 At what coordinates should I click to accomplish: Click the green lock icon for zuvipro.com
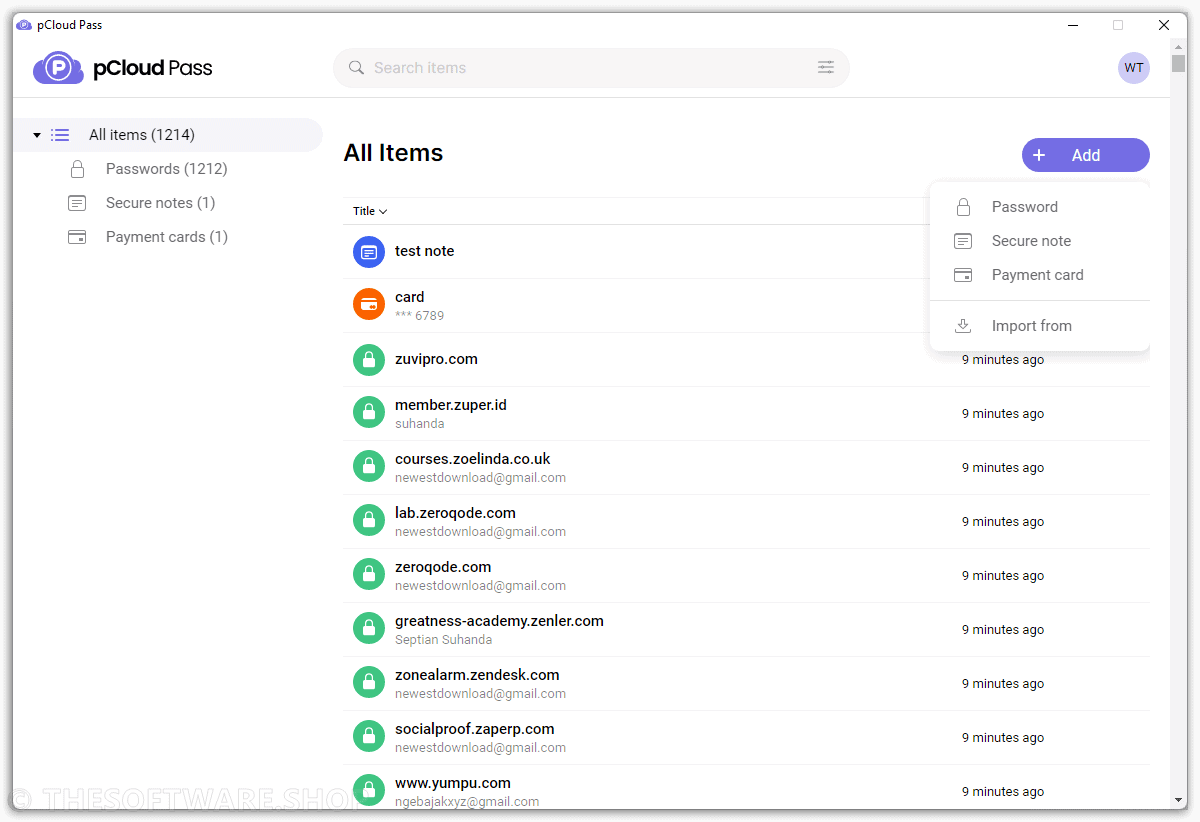click(369, 360)
